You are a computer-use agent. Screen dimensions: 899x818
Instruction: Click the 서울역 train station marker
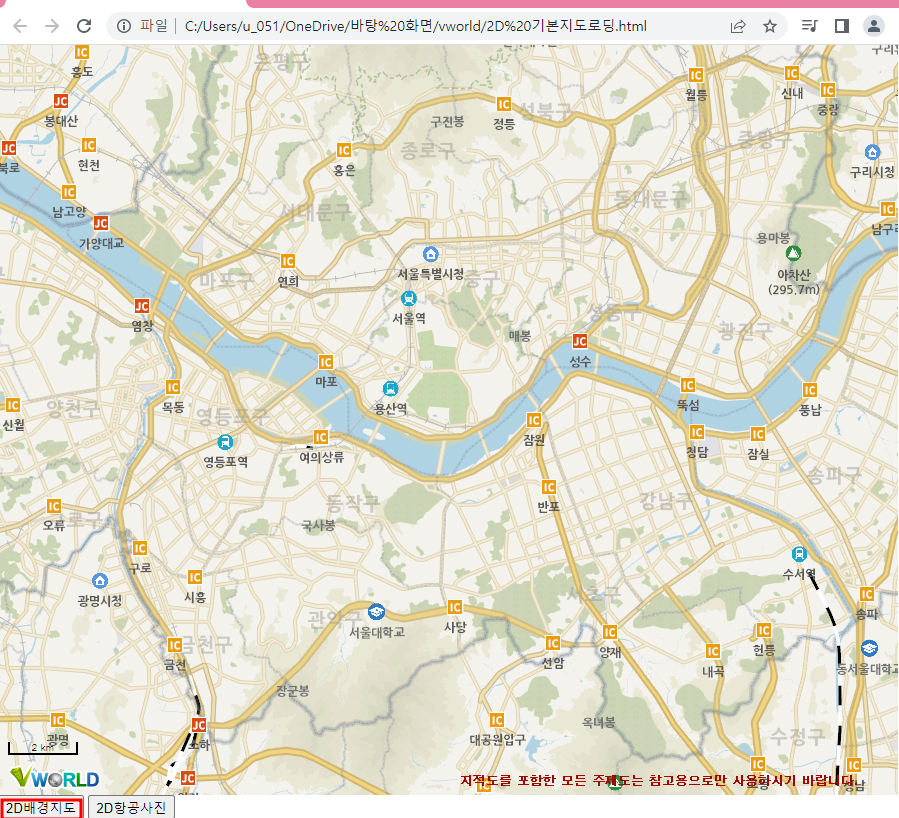(409, 298)
